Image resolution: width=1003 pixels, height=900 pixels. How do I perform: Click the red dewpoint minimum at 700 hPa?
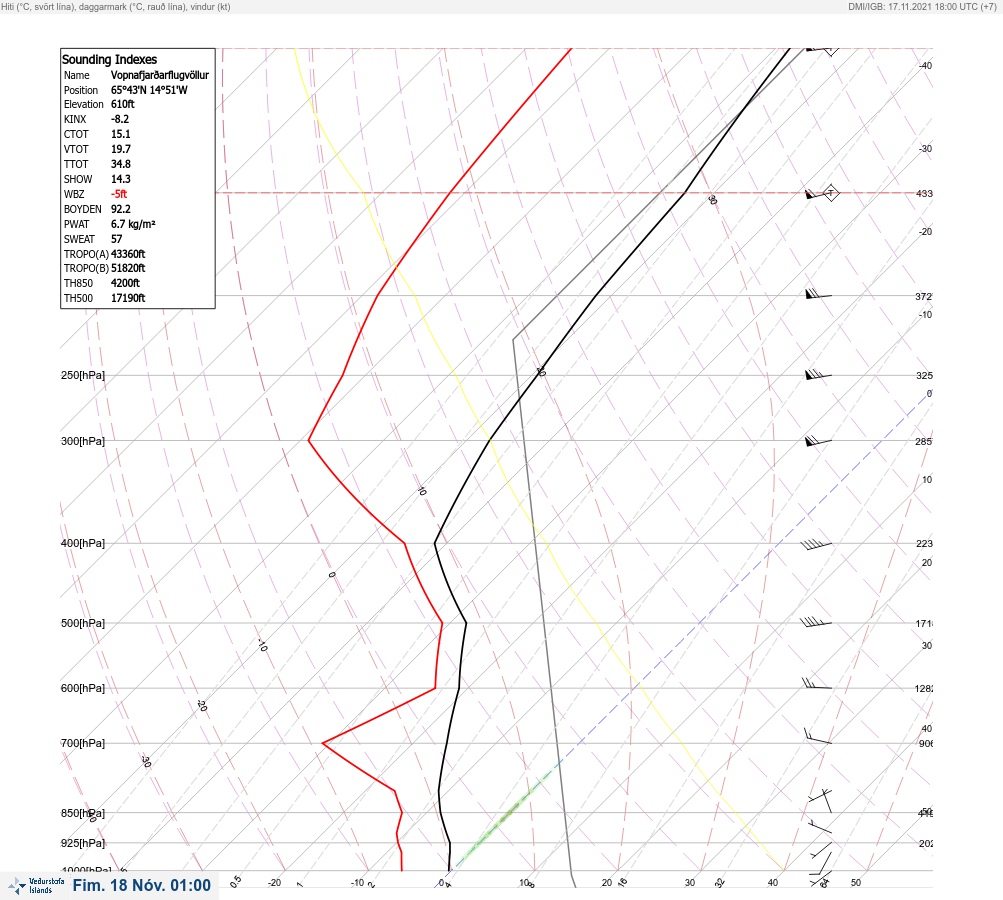323,743
